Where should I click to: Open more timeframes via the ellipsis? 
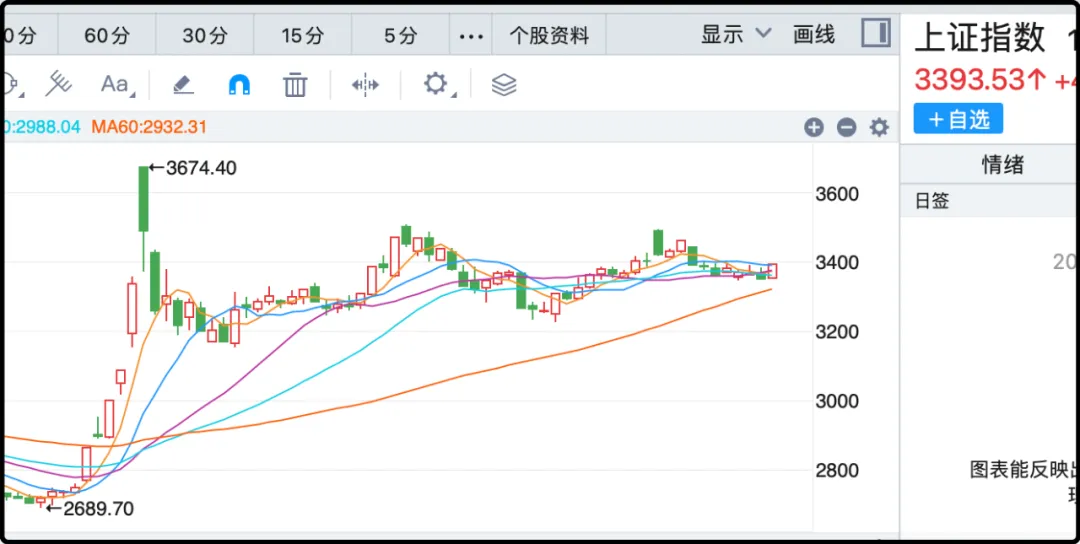coord(471,36)
